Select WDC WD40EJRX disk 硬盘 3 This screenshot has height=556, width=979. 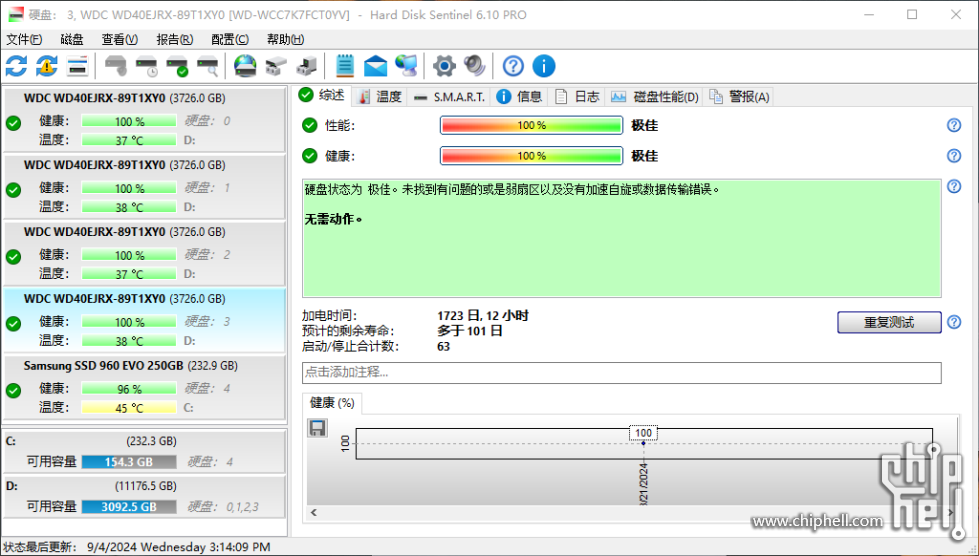pyautogui.click(x=144, y=319)
